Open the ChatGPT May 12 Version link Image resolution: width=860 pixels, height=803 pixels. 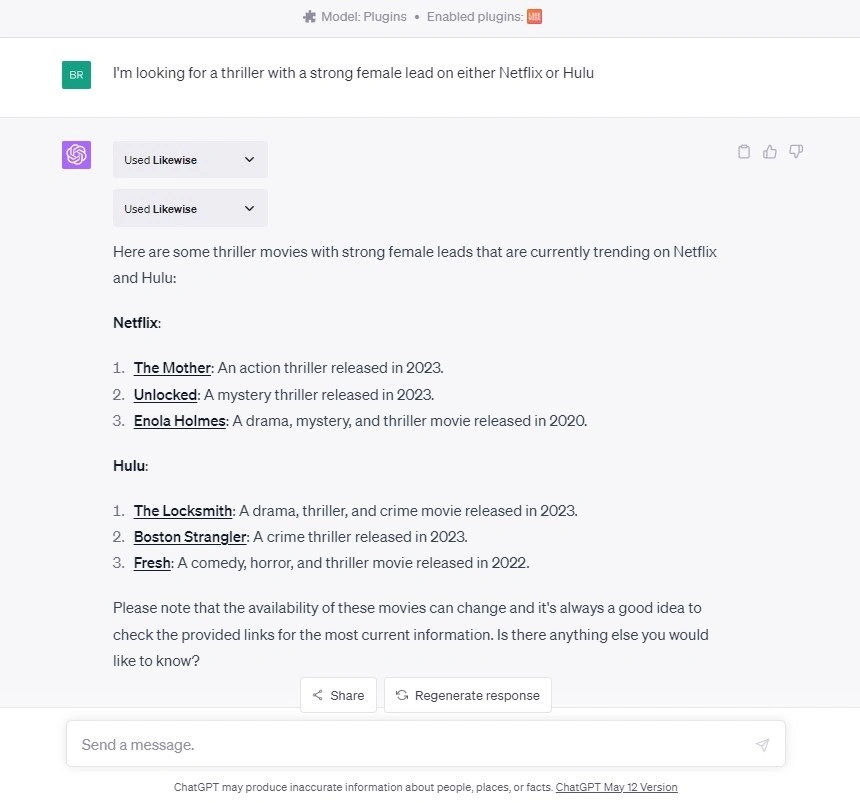coord(616,787)
